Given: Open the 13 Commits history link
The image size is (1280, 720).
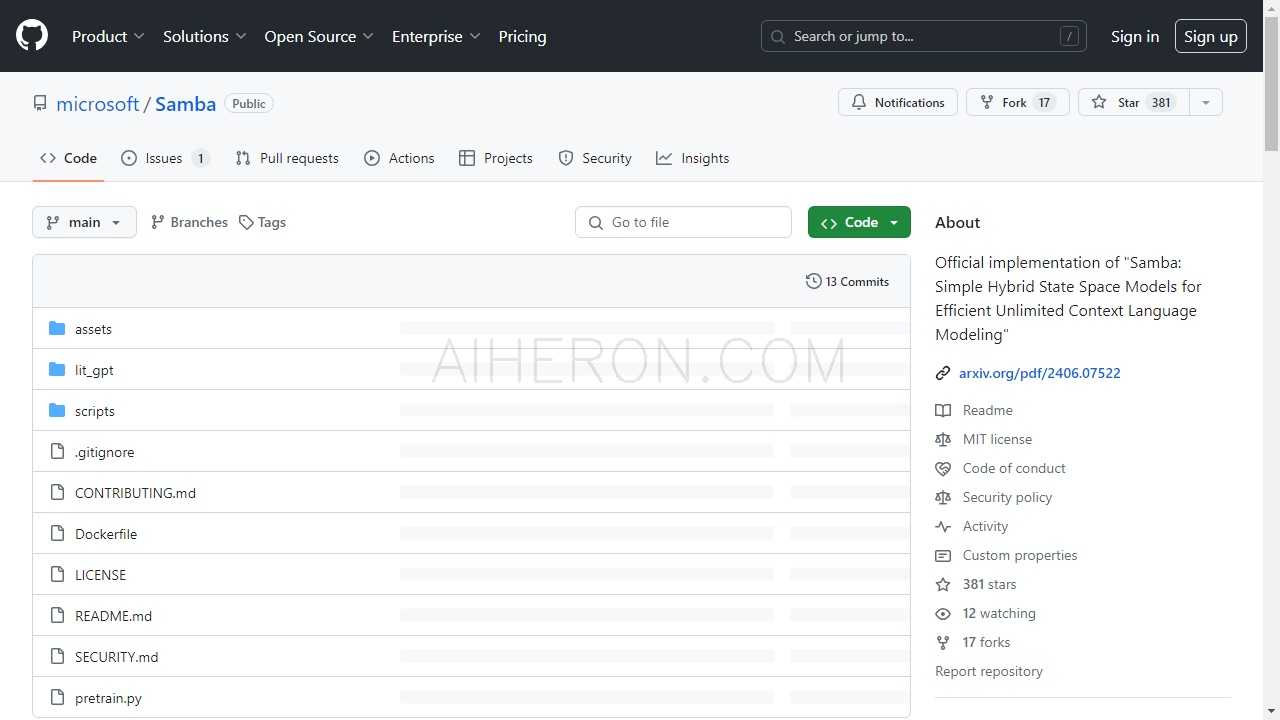Looking at the screenshot, I should (x=847, y=282).
